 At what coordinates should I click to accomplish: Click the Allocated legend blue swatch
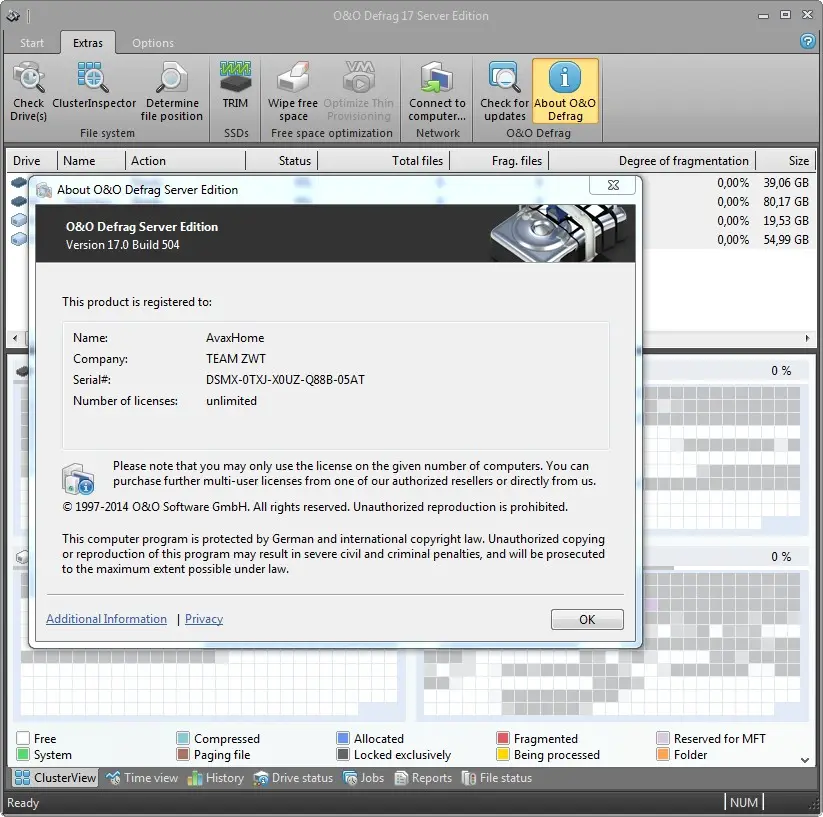pyautogui.click(x=343, y=738)
